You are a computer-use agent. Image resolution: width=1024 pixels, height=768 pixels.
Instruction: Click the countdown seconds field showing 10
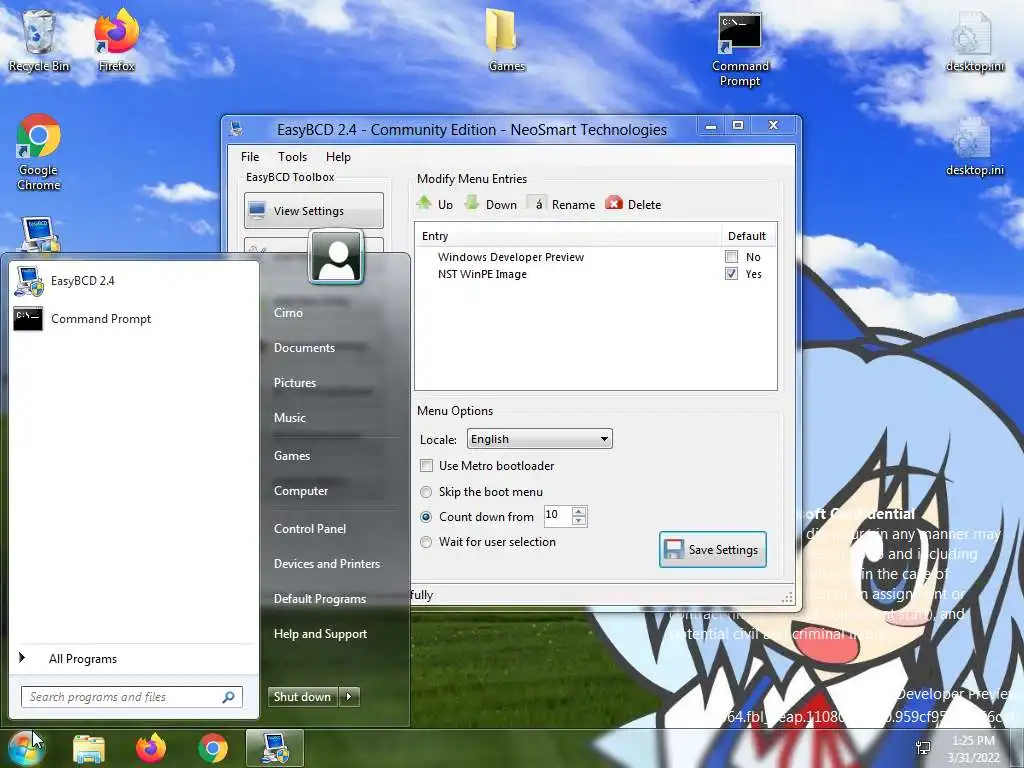[x=558, y=516]
